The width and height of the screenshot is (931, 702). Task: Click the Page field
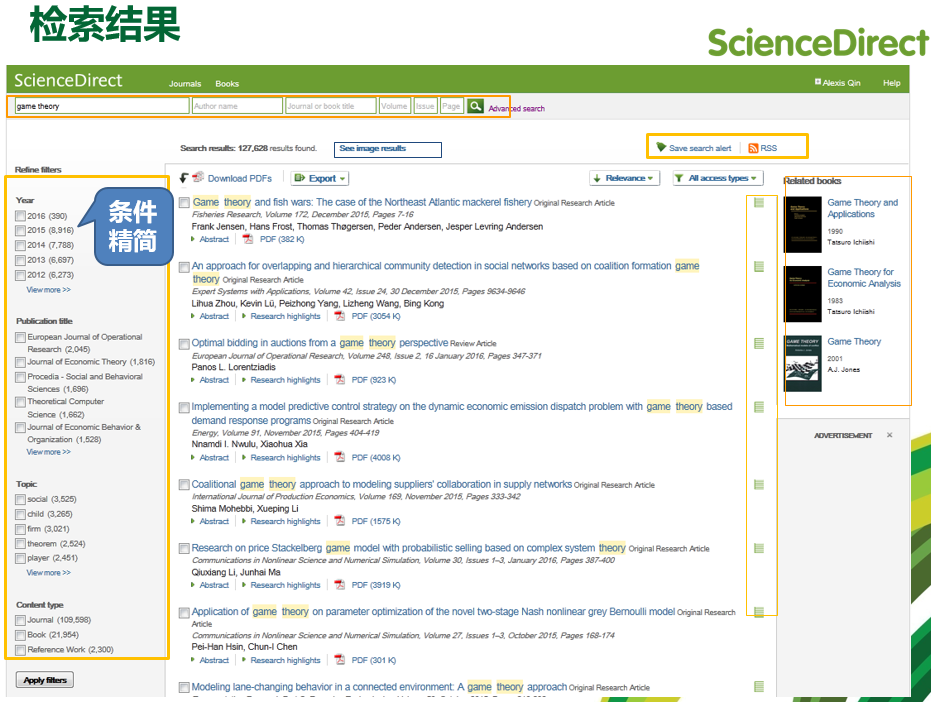pos(451,106)
